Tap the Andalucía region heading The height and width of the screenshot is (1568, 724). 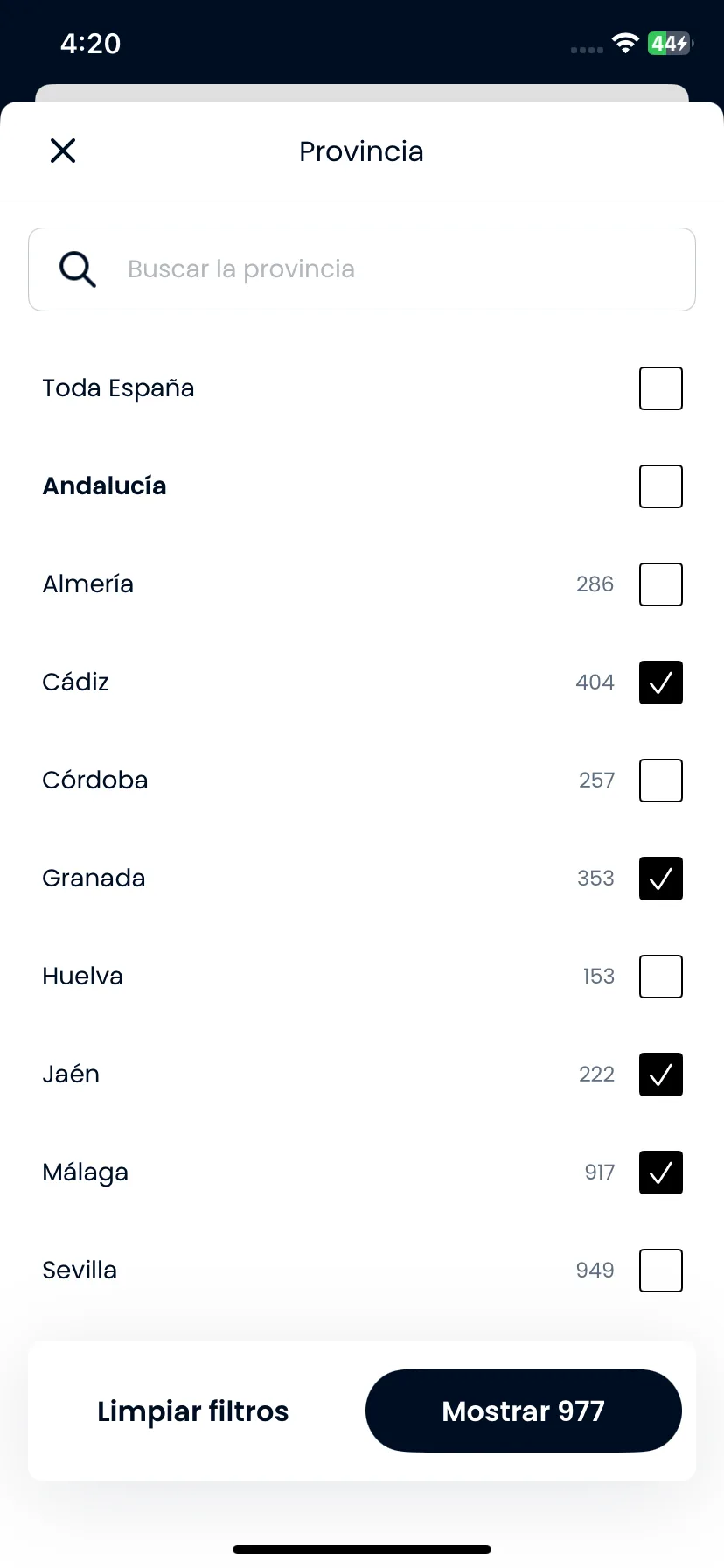105,486
